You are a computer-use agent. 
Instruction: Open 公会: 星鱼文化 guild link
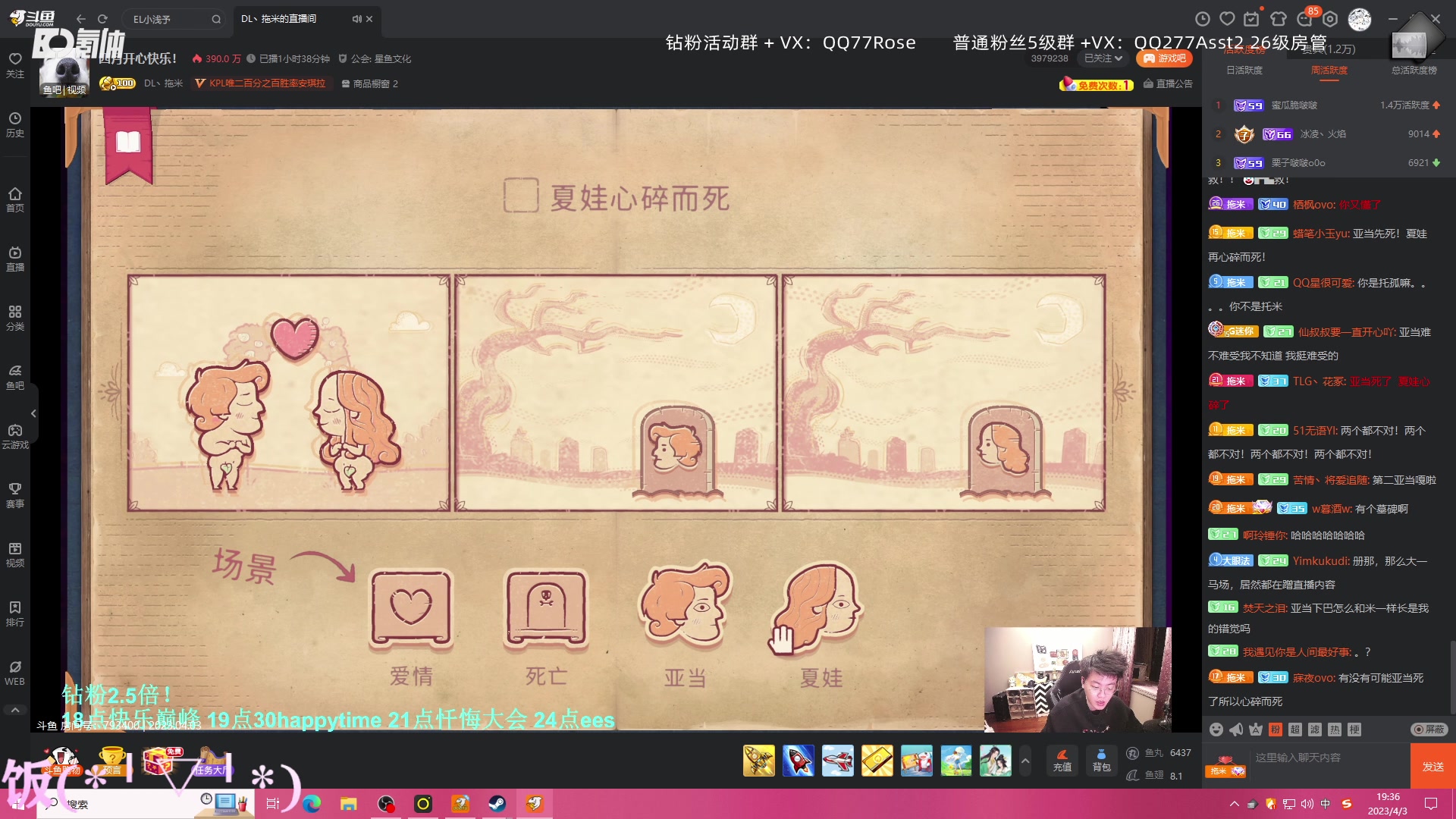pos(375,58)
